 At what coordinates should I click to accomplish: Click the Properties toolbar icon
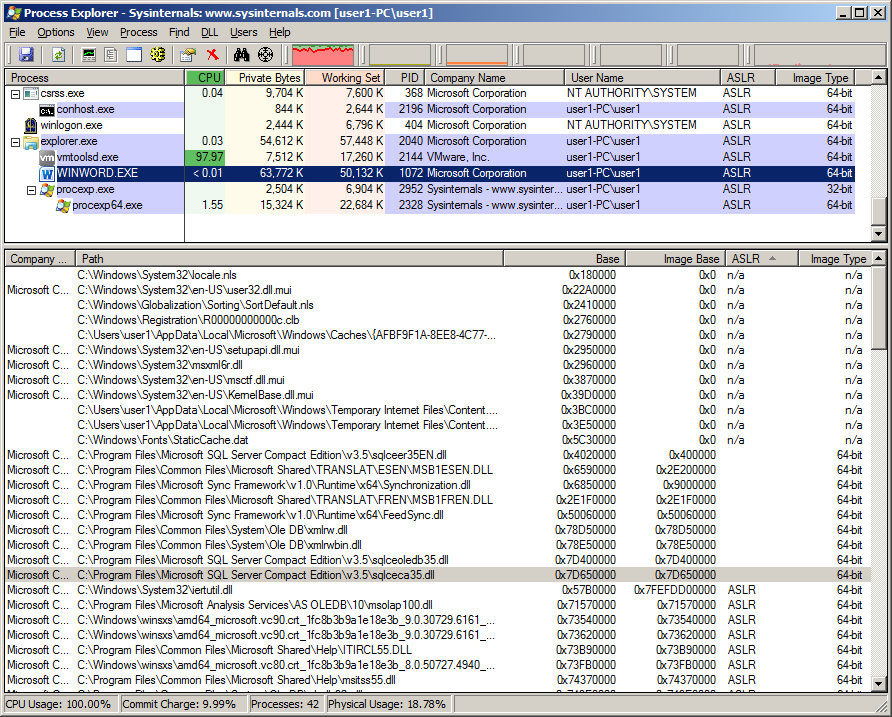(x=186, y=55)
